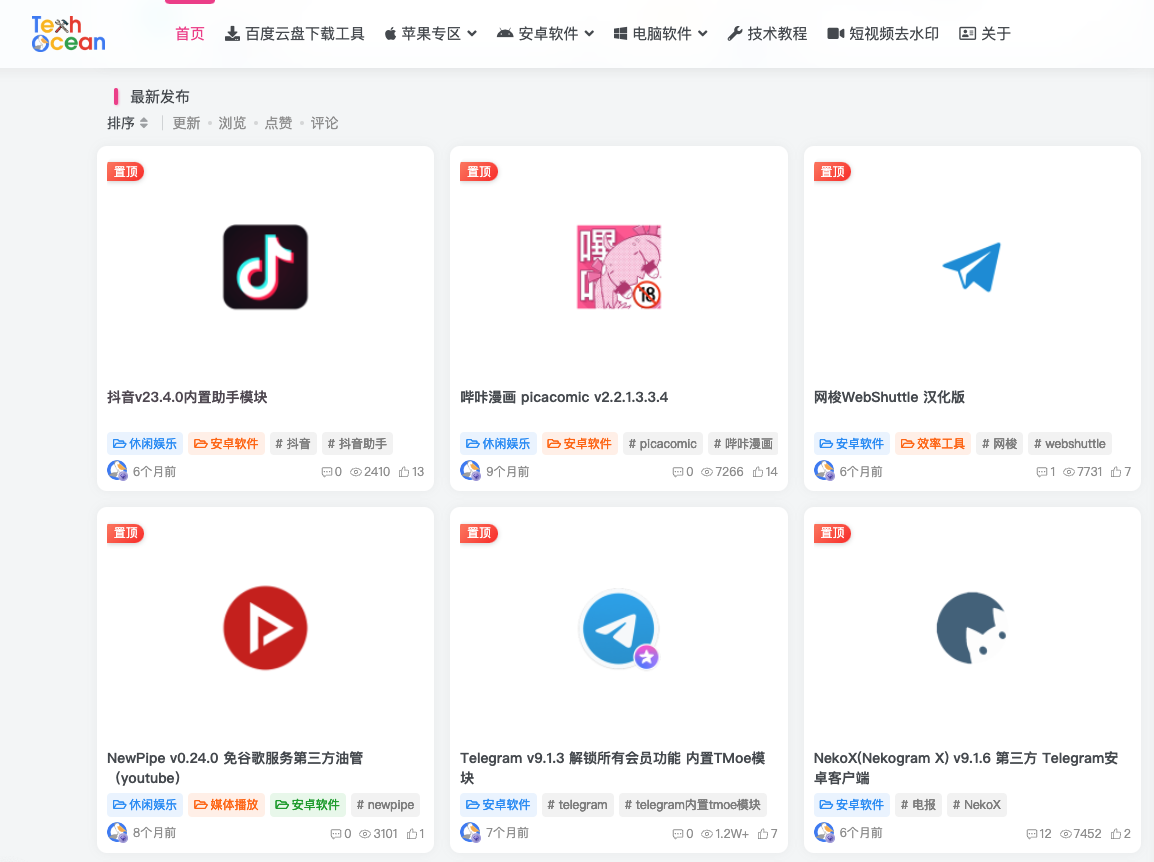The height and width of the screenshot is (862, 1154).
Task: Click the 效率工具 category tag
Action: [932, 444]
